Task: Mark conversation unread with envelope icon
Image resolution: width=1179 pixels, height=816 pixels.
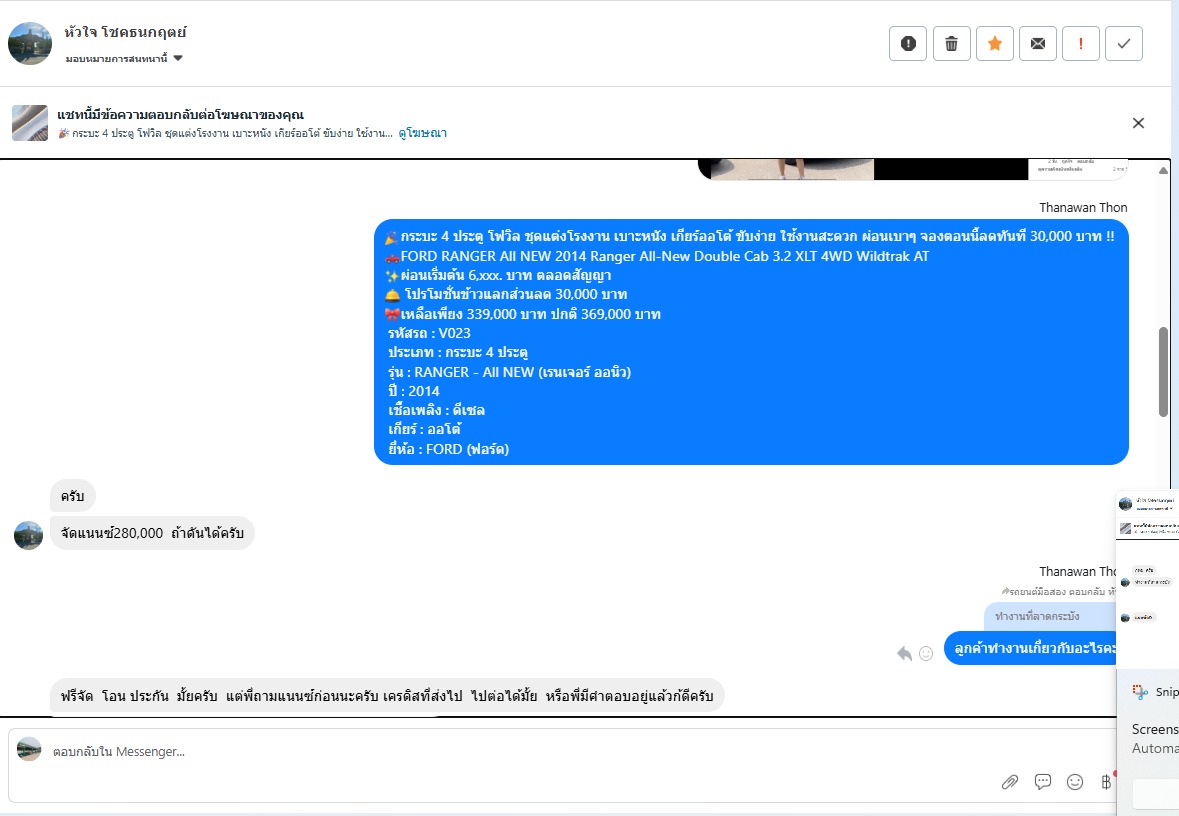Action: [x=1038, y=44]
